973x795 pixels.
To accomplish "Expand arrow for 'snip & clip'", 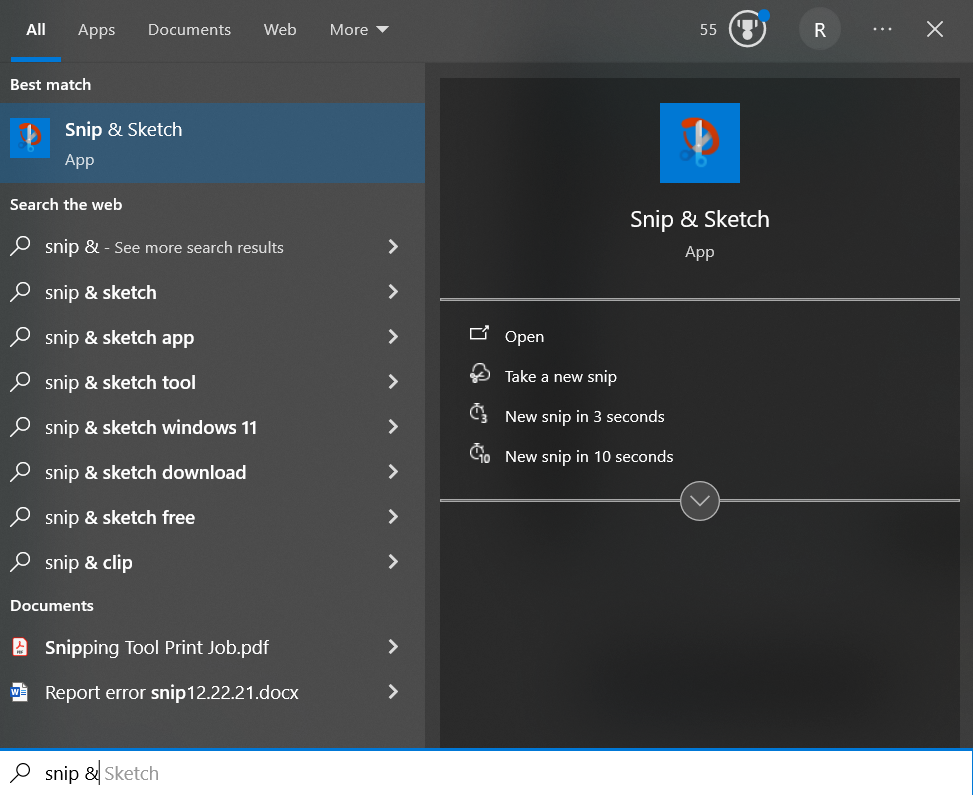I will click(393, 562).
